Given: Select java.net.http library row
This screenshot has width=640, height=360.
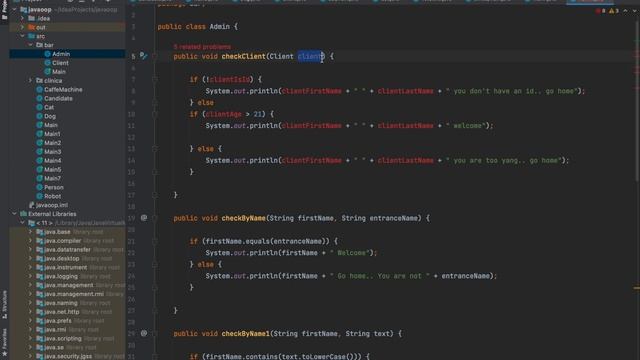Looking at the screenshot, I should 67,312.
